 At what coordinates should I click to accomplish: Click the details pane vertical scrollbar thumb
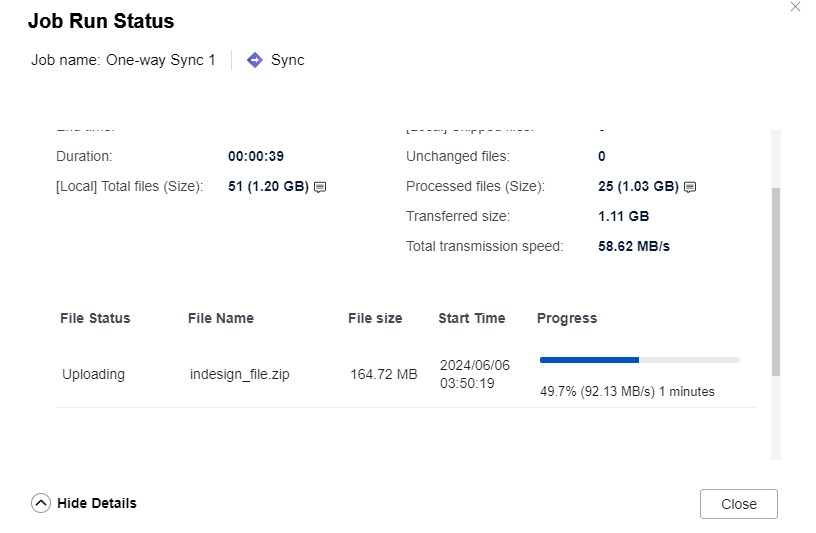point(776,280)
